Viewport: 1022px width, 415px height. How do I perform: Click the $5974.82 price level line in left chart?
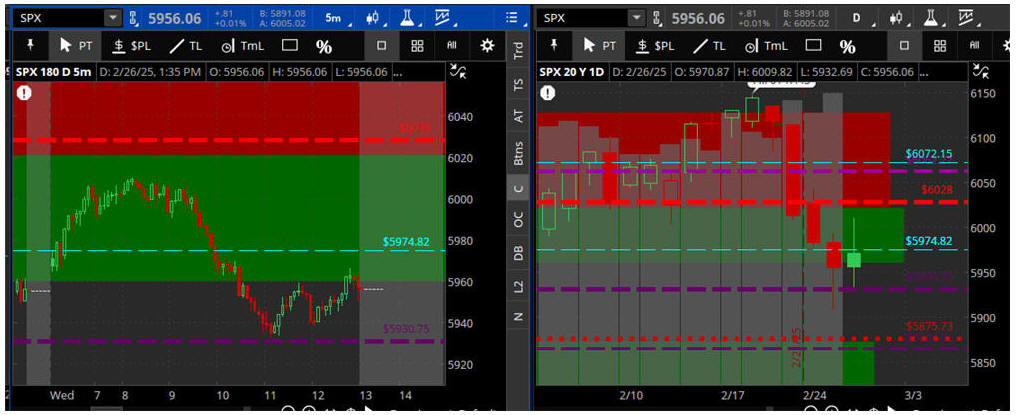tap(200, 251)
